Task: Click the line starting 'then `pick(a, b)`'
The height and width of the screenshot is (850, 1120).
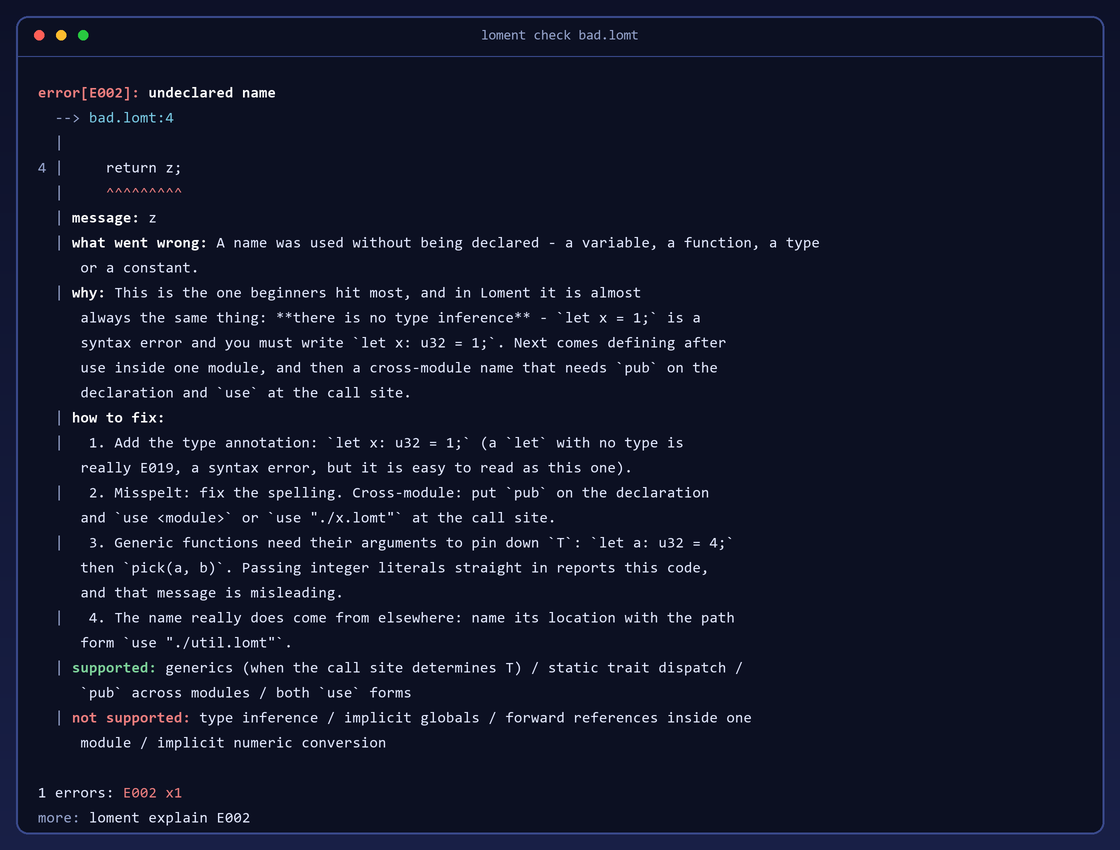Action: [394, 568]
